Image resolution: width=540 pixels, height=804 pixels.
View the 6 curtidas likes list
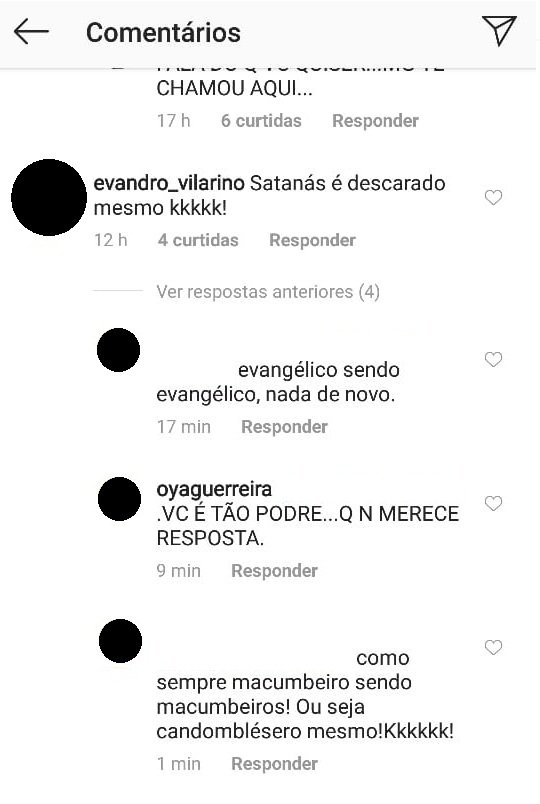261,120
